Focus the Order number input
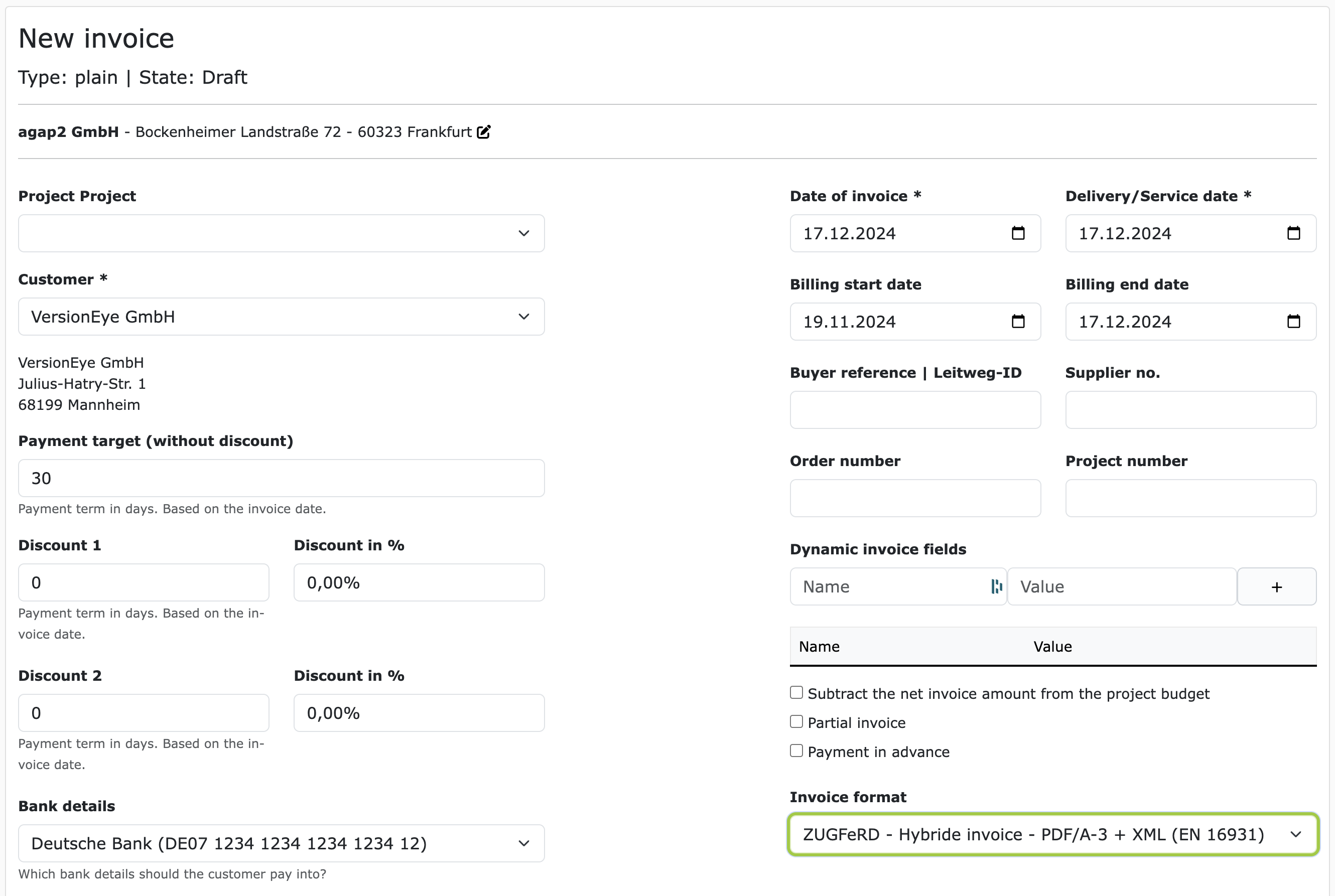Image resolution: width=1335 pixels, height=896 pixels. coord(915,498)
